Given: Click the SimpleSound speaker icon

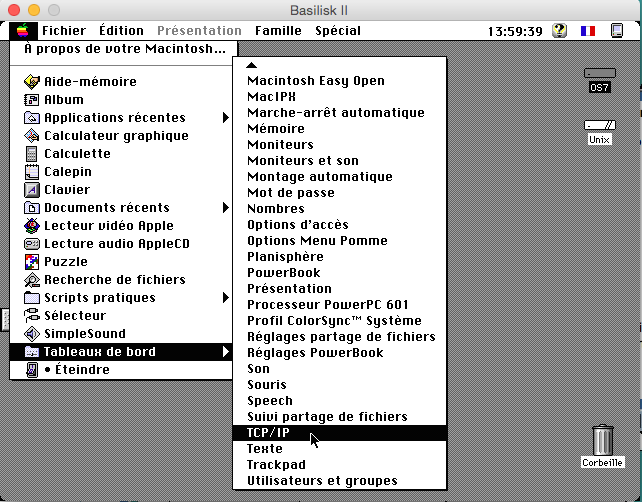Looking at the screenshot, I should tap(32, 334).
